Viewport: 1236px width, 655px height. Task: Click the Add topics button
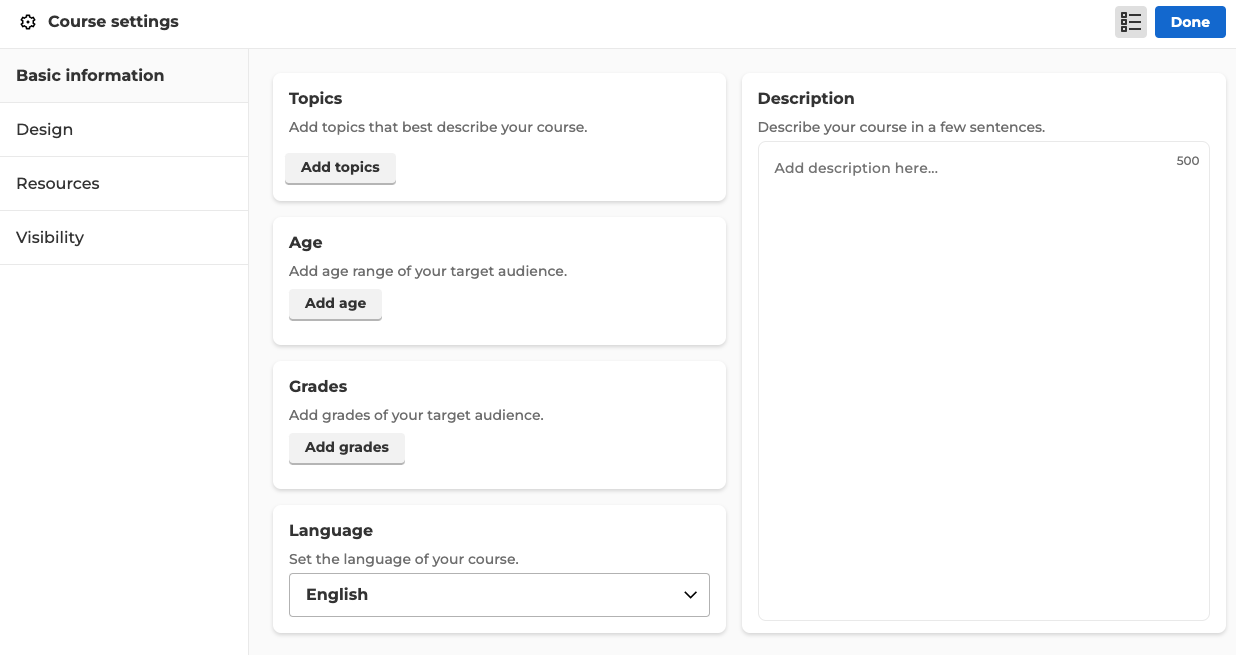click(340, 168)
